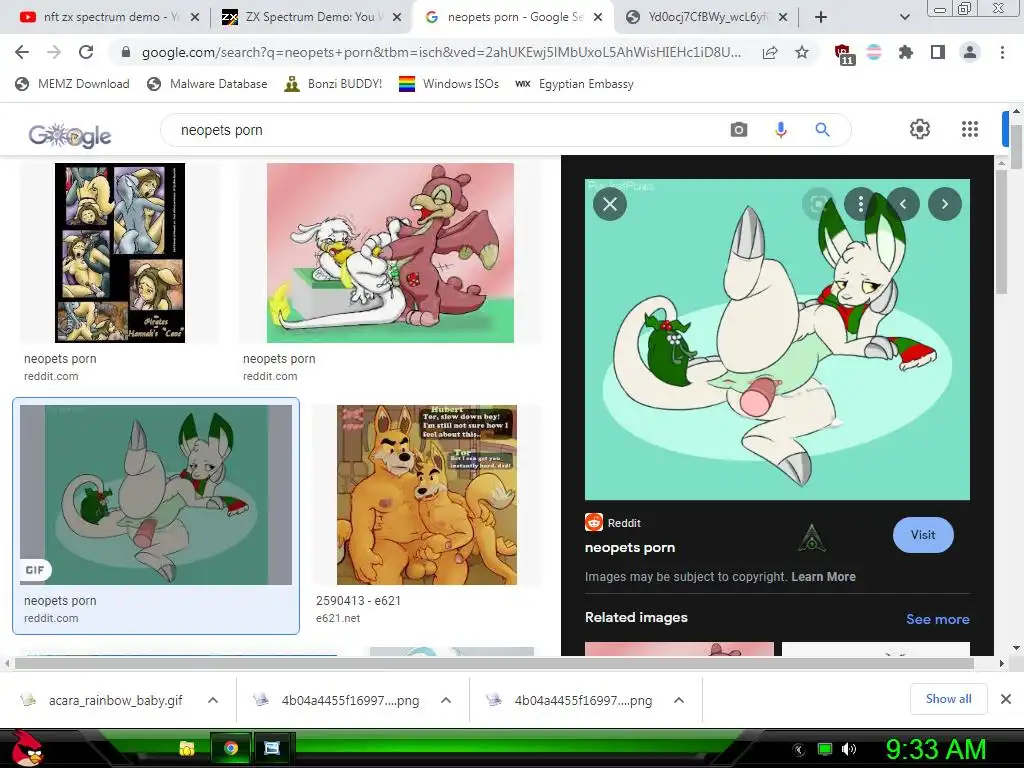This screenshot has height=768, width=1024.
Task: Bookmark this page with the star icon
Action: tap(802, 52)
